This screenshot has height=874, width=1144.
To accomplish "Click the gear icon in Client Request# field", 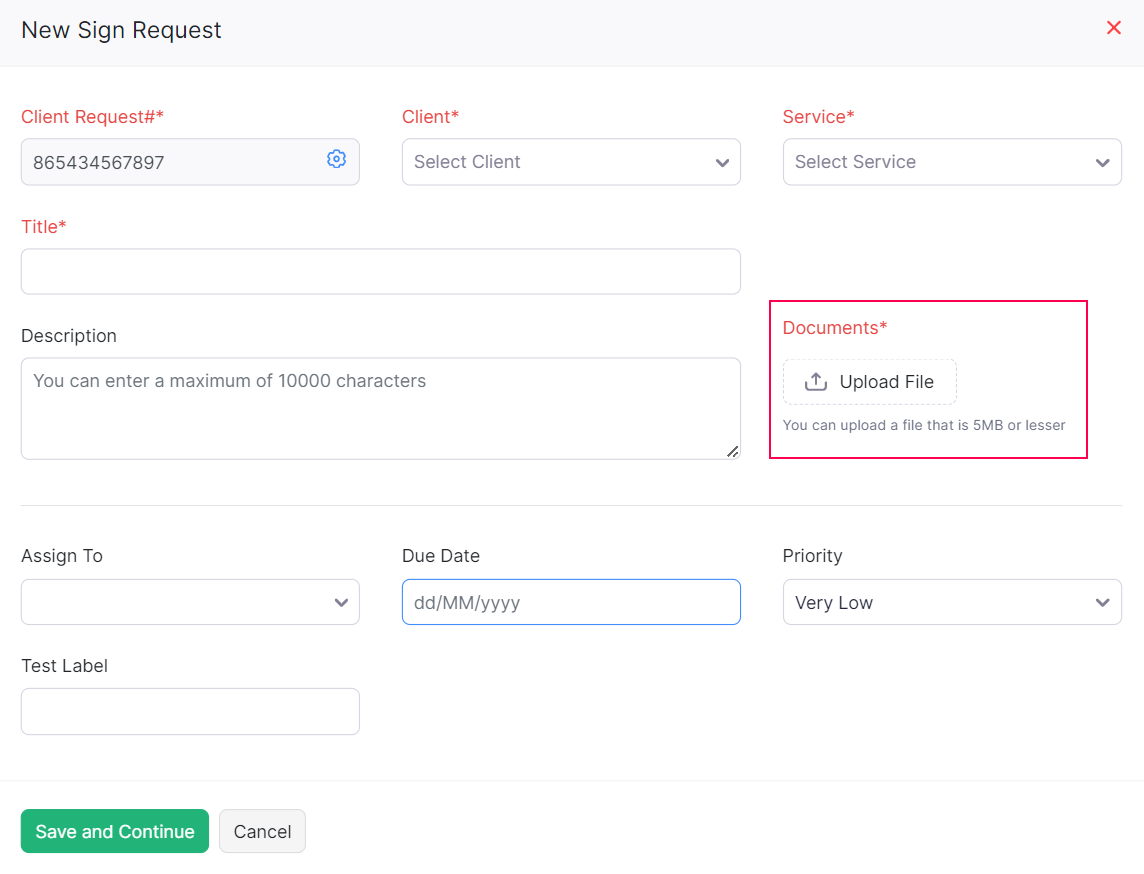I will [336, 159].
